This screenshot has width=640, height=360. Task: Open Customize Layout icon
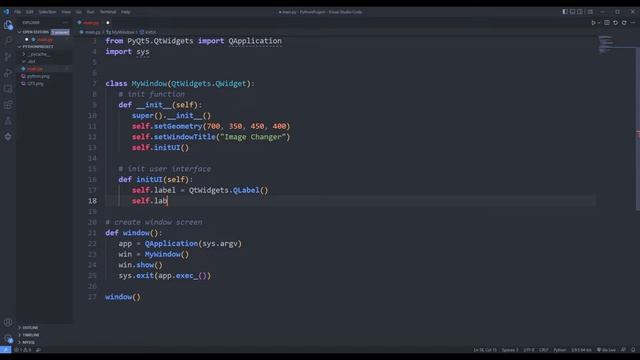(590, 12)
